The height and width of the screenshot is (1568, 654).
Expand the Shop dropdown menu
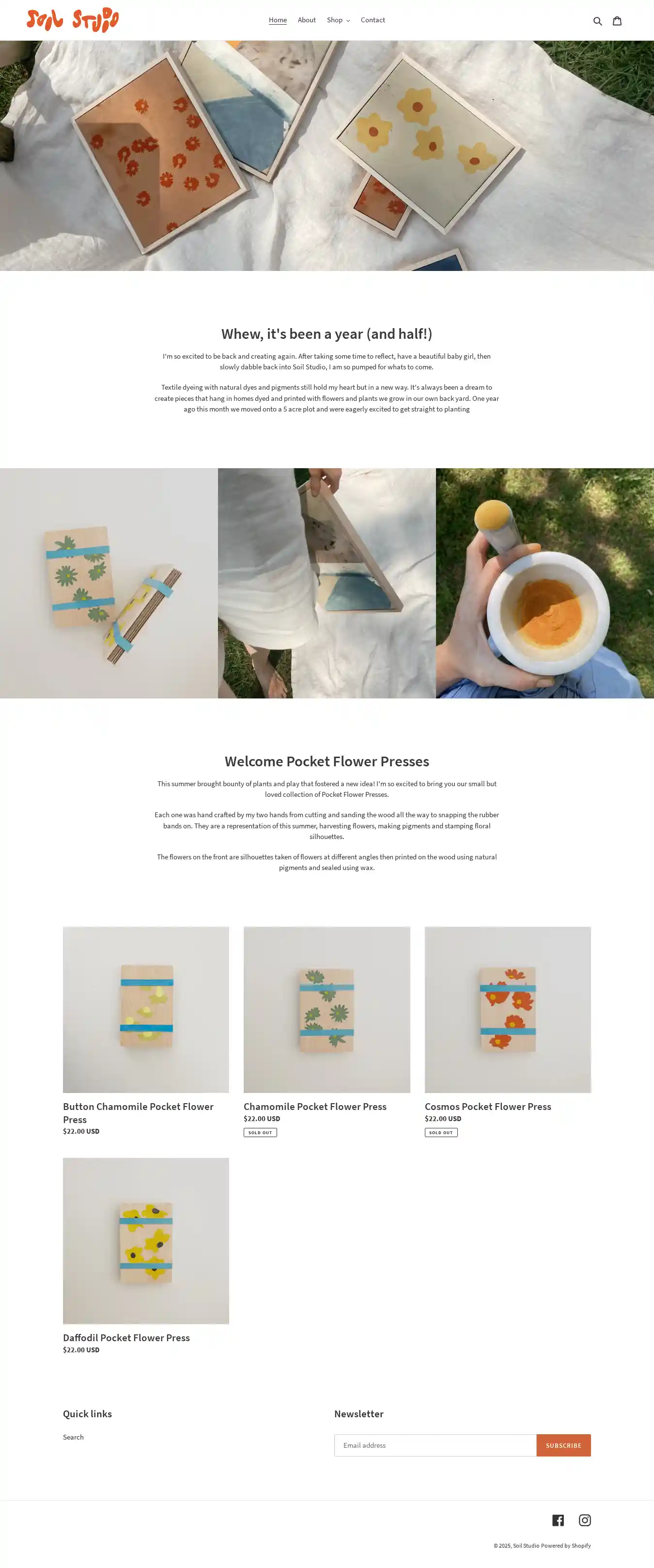click(338, 20)
